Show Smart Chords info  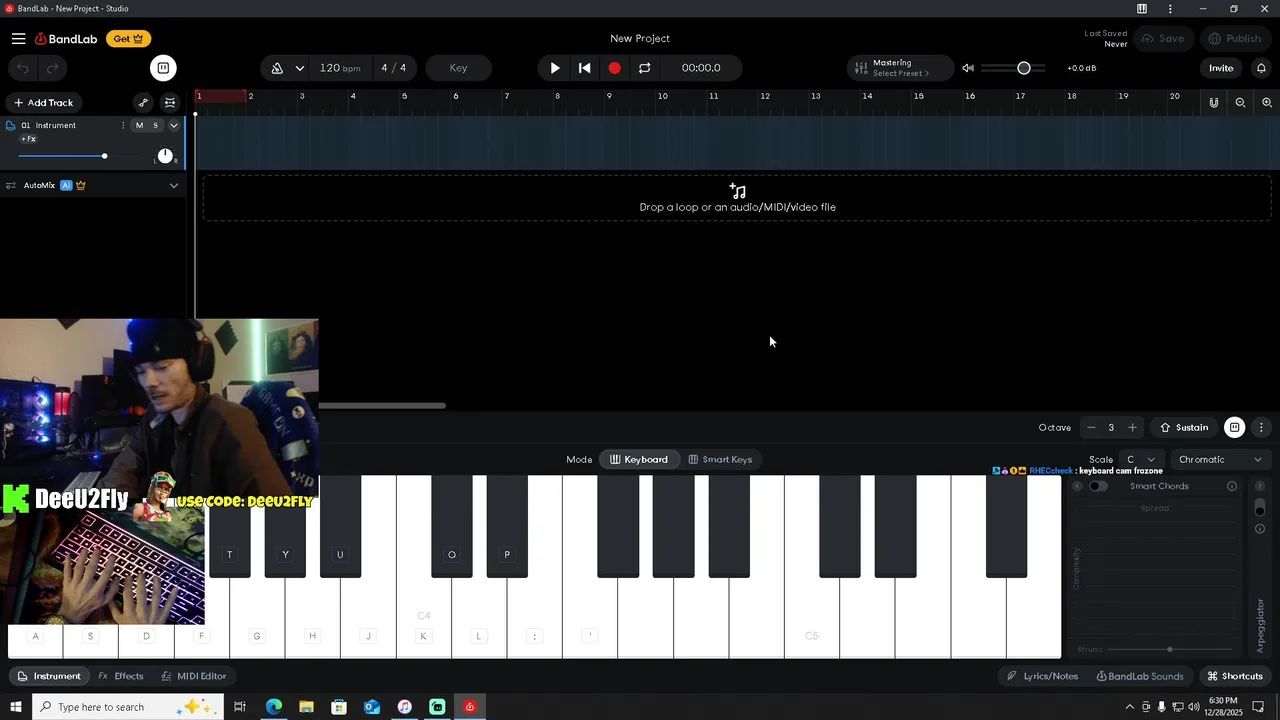(x=1232, y=487)
